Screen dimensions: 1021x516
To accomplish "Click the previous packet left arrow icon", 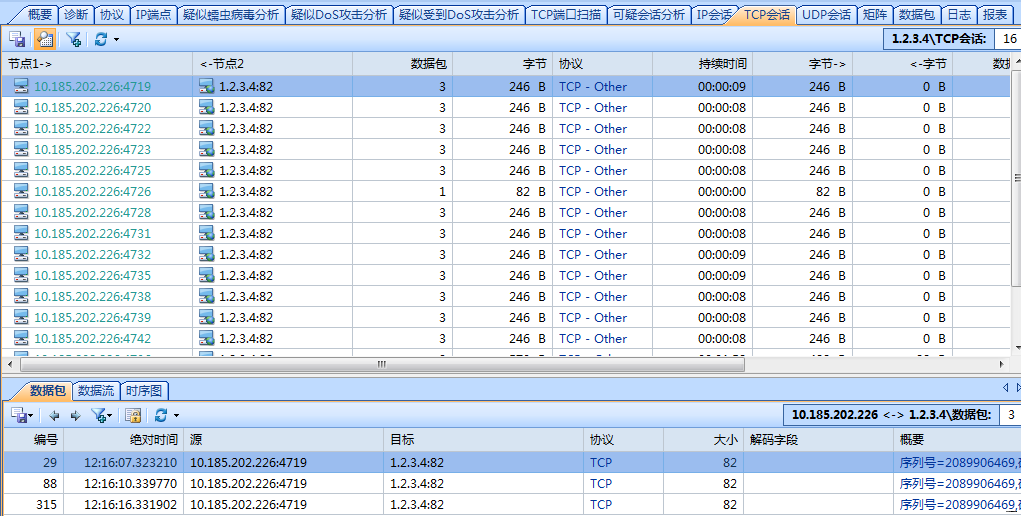I will pyautogui.click(x=54, y=414).
